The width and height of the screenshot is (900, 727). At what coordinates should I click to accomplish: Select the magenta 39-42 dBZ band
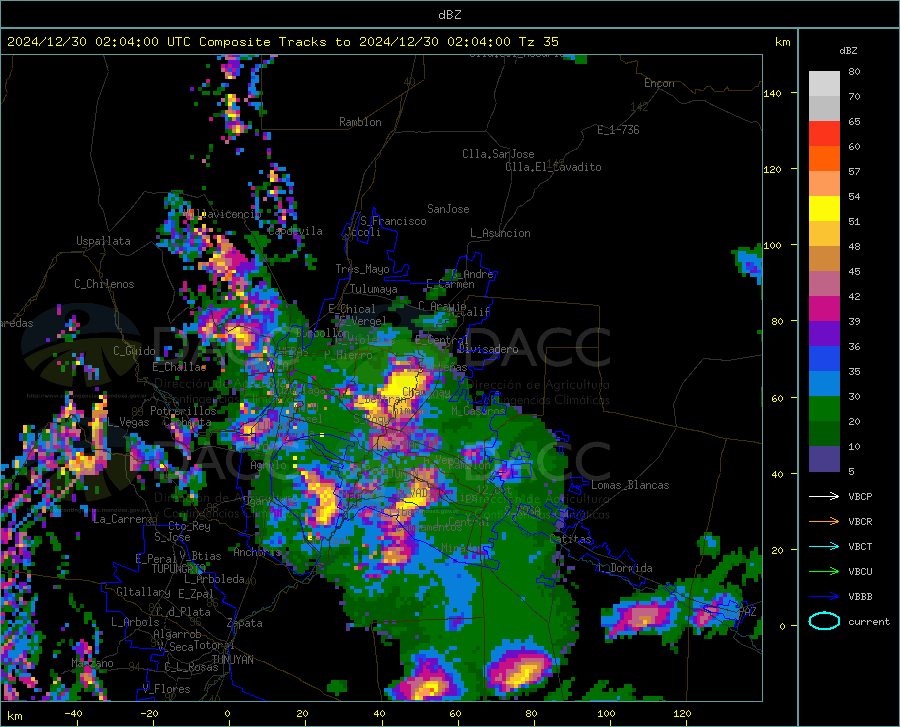824,309
